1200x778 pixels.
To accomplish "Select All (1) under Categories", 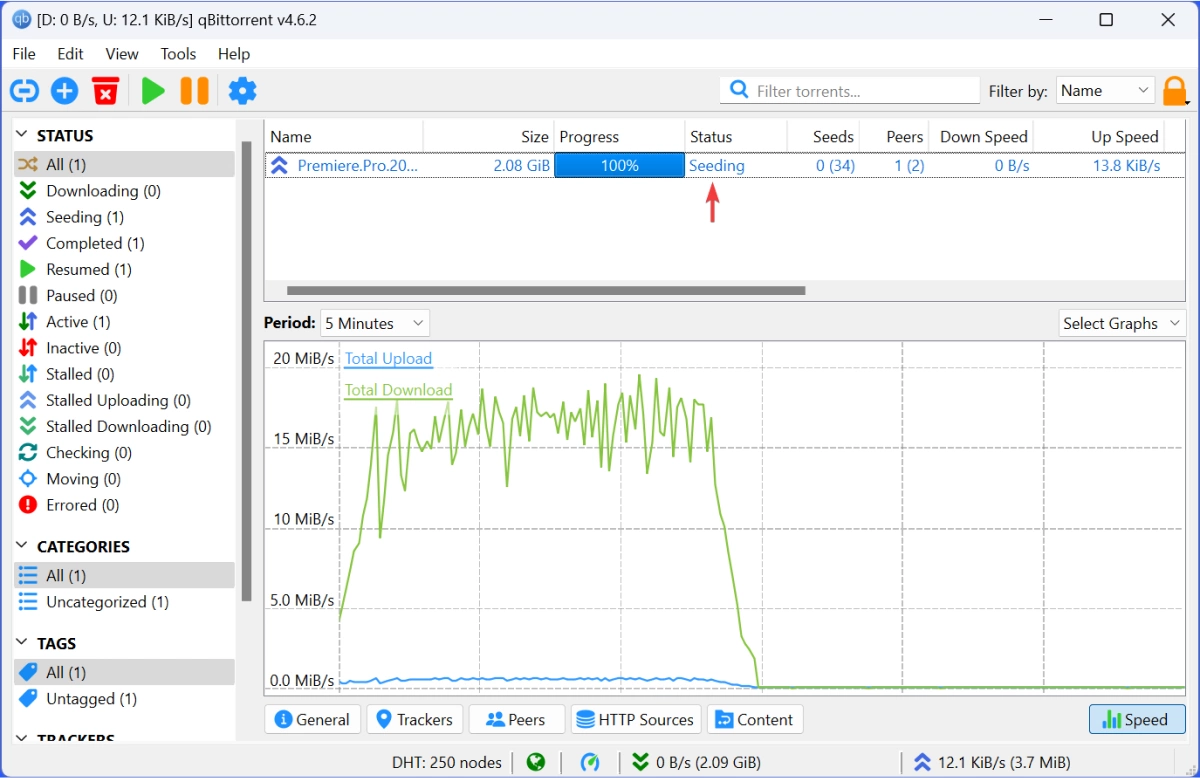I will 124,575.
